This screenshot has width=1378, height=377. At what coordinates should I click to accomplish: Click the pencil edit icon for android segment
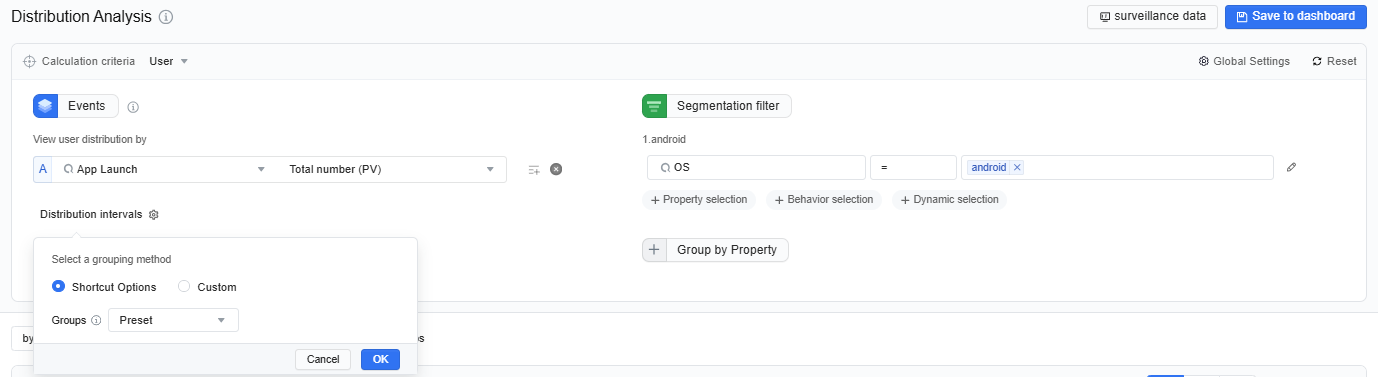(x=1291, y=168)
